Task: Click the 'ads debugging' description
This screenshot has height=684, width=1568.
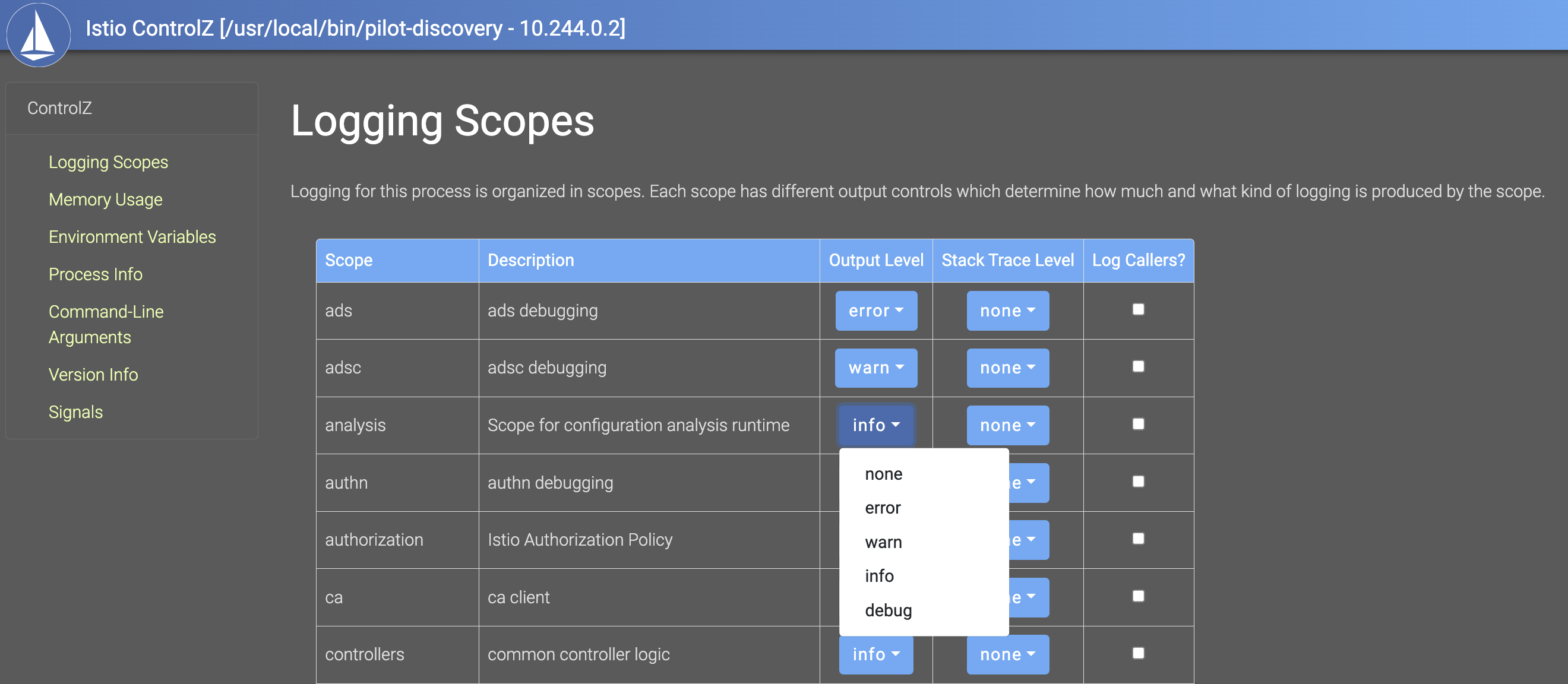Action: tap(542, 311)
